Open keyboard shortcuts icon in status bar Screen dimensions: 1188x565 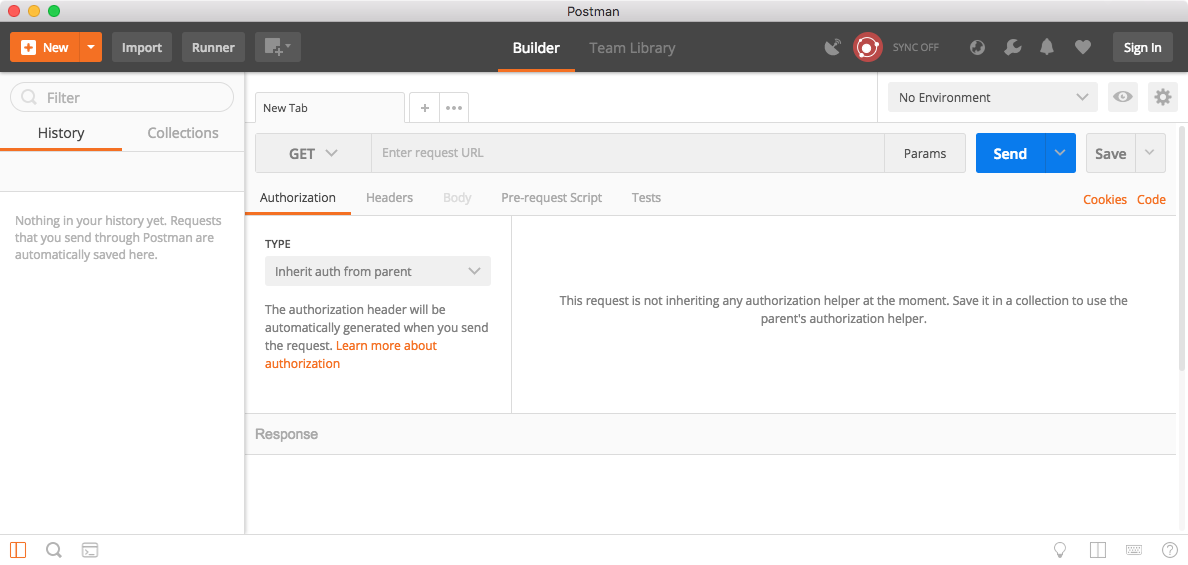point(1134,550)
